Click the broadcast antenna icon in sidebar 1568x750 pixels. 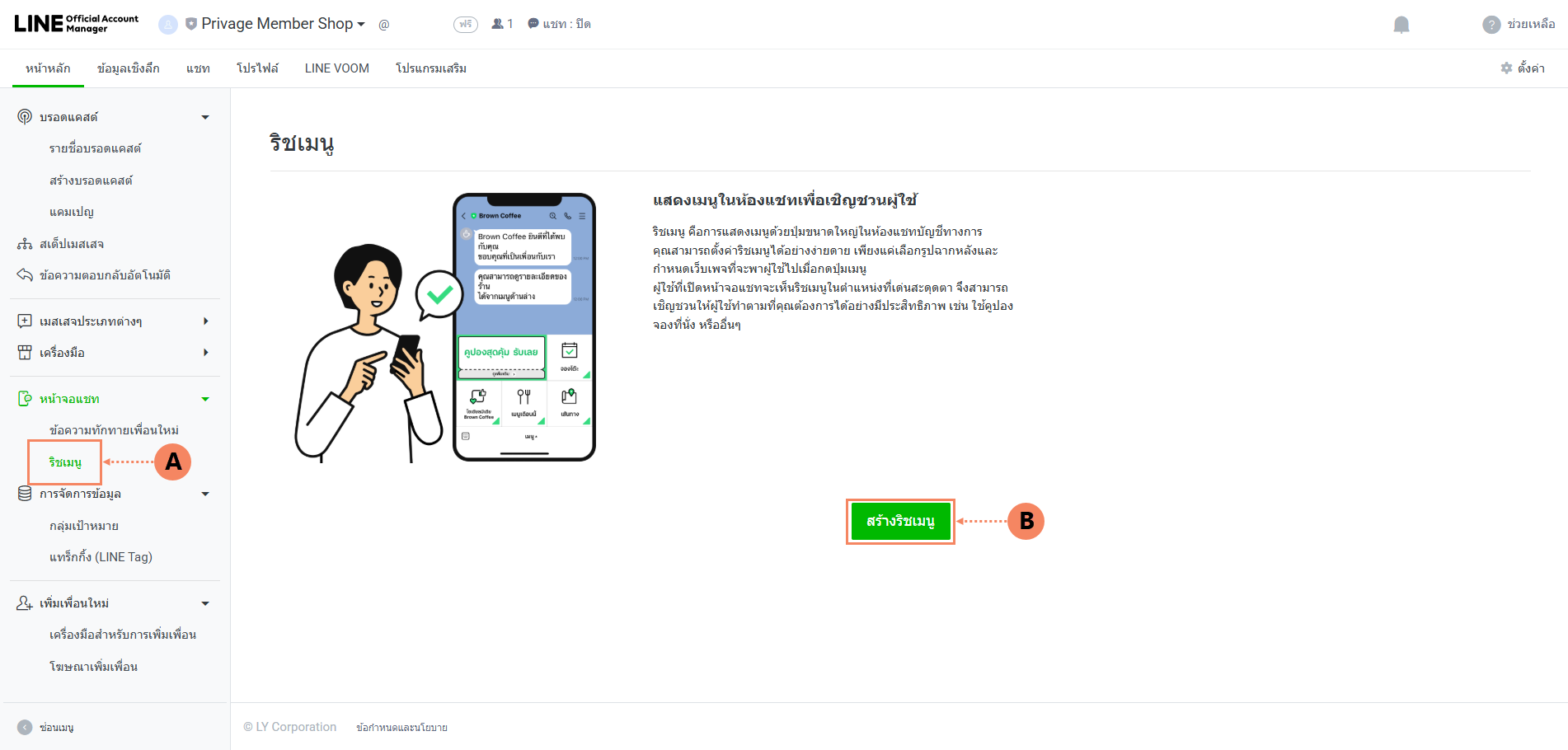click(x=25, y=117)
